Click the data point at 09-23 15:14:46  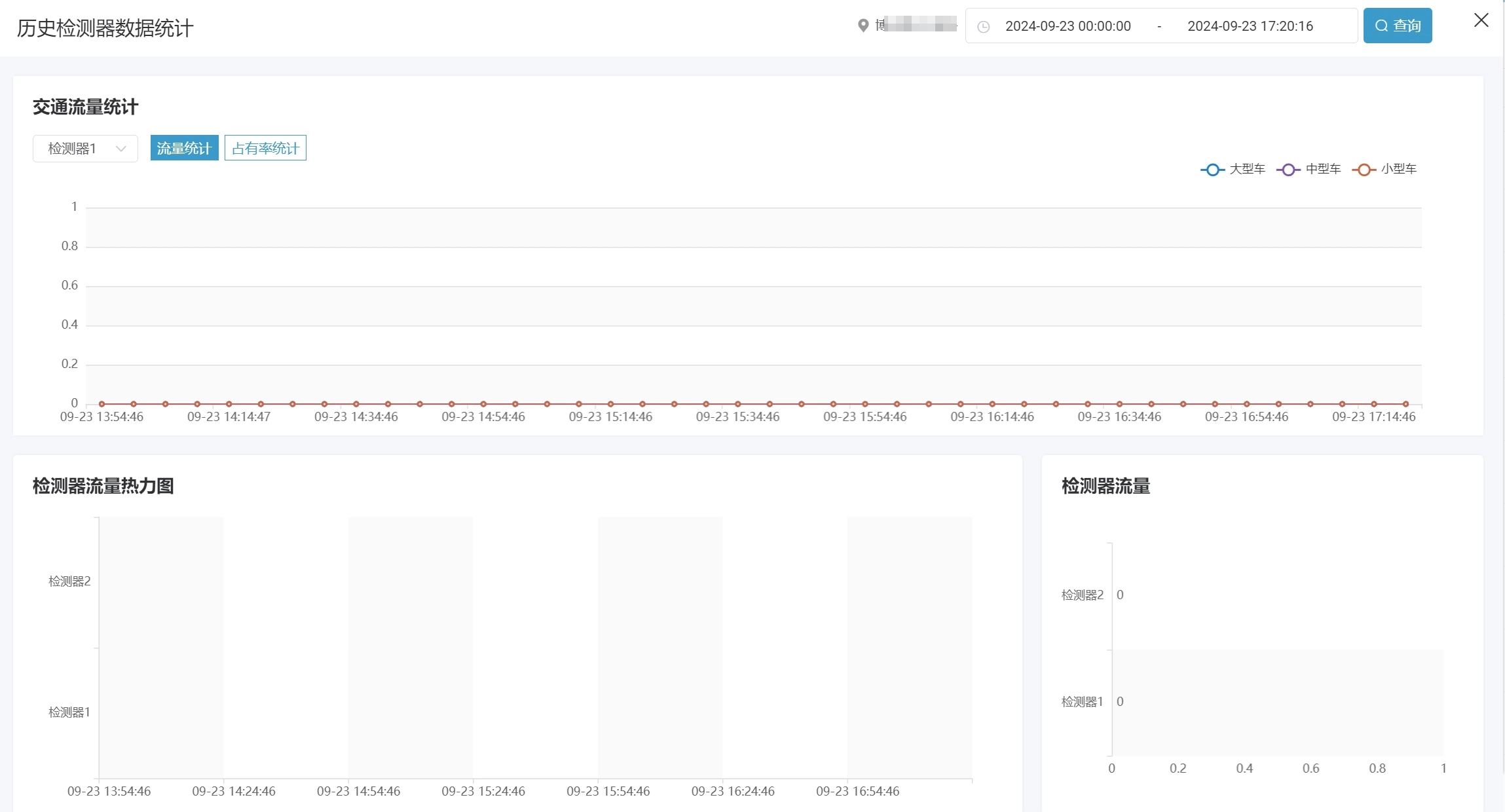coord(610,404)
